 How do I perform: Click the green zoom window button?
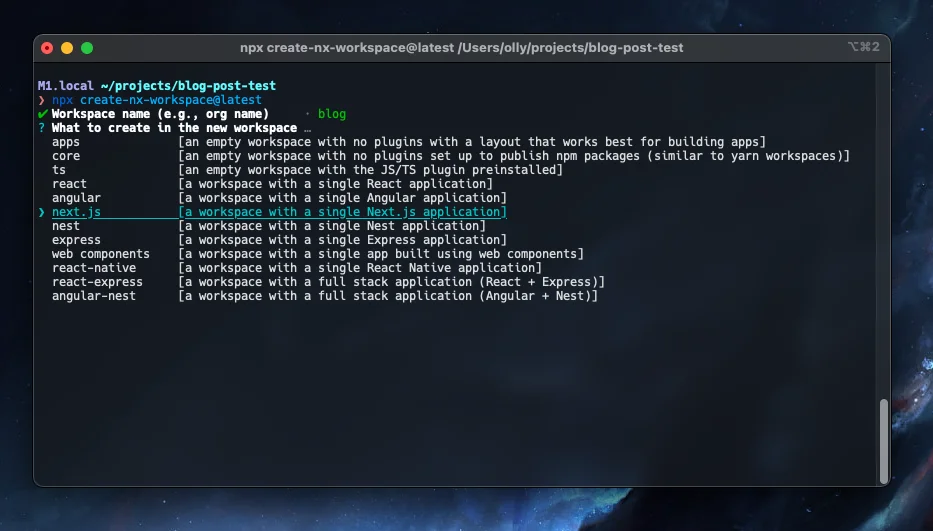click(x=87, y=47)
